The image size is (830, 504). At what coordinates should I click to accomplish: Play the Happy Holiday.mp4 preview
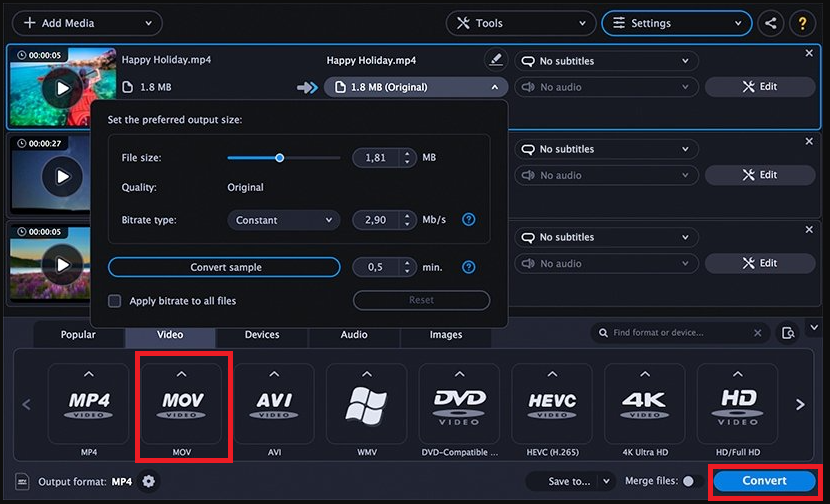pos(62,88)
